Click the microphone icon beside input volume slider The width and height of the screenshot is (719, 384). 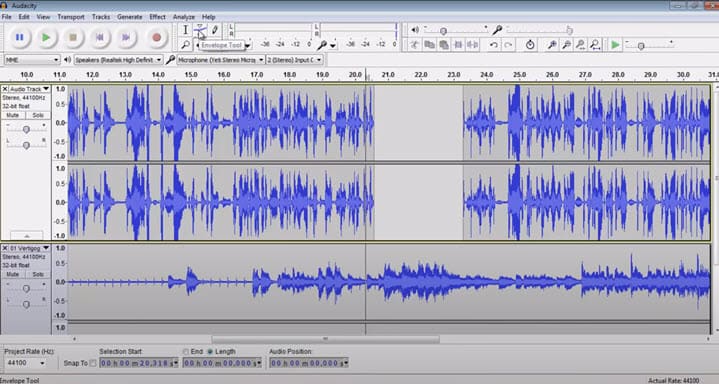(x=497, y=30)
